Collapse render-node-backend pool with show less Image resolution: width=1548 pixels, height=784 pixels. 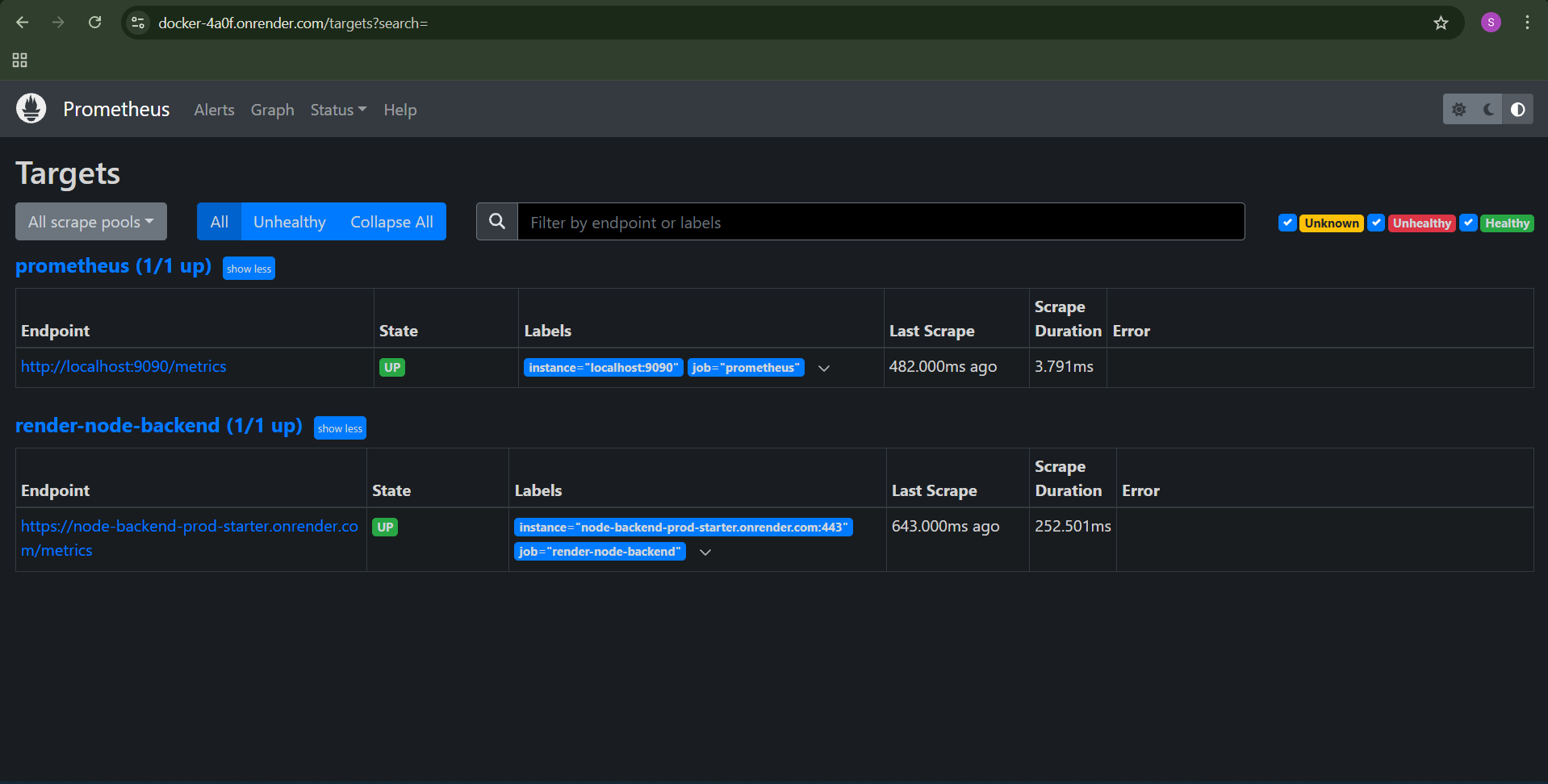click(x=340, y=428)
